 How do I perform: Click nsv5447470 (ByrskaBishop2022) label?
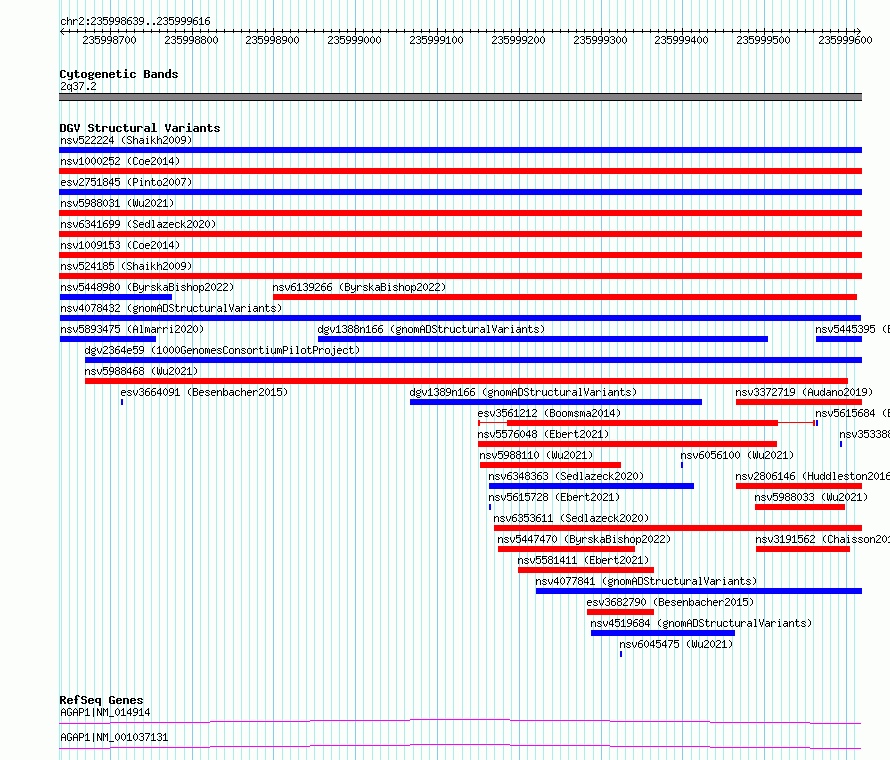click(584, 539)
